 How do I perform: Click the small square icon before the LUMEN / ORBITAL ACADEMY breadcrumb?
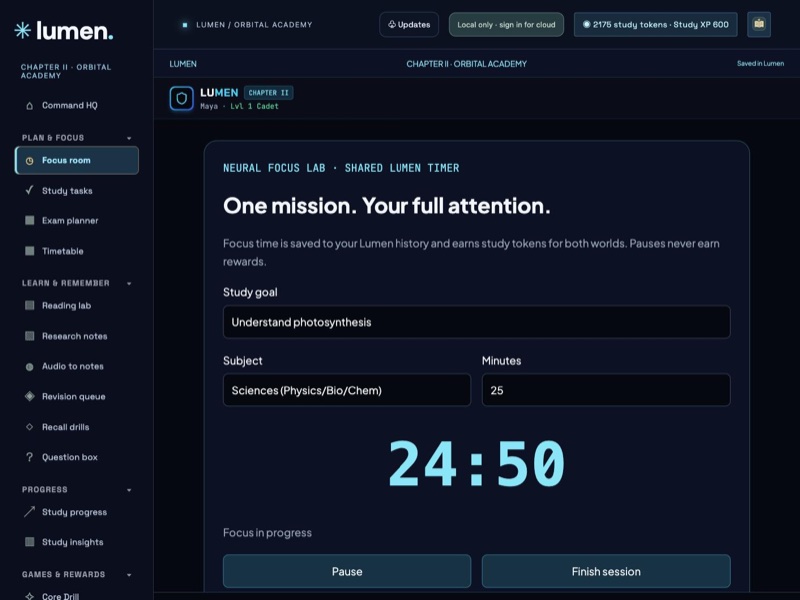click(185, 24)
